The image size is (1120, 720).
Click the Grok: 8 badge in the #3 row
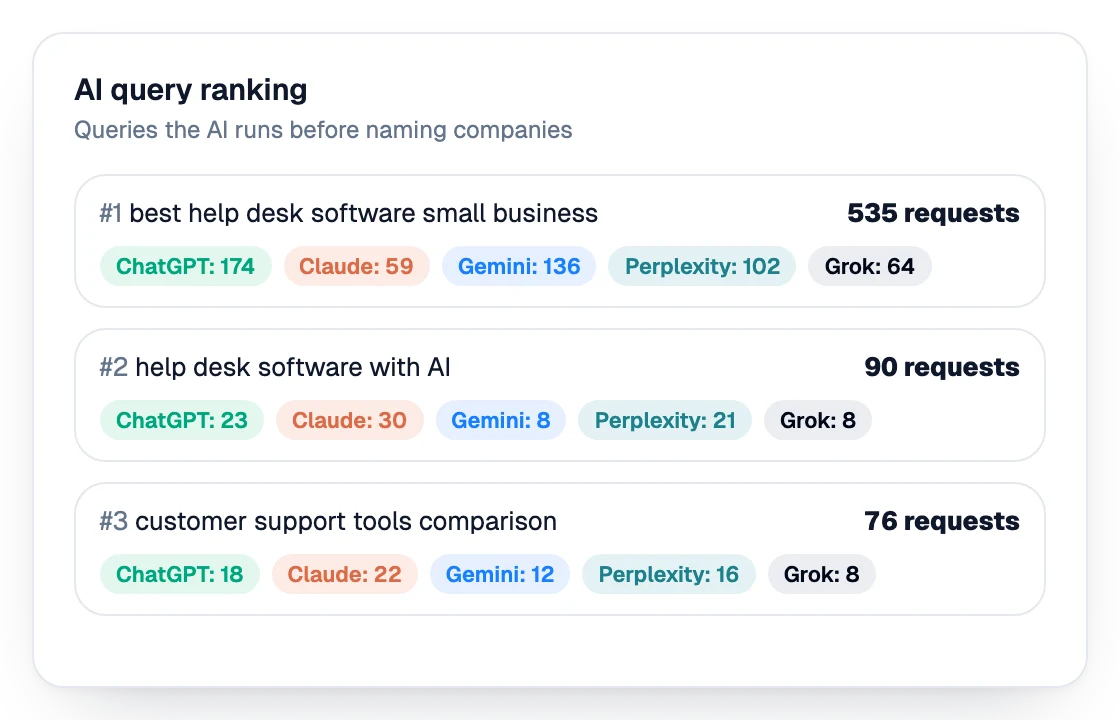821,574
